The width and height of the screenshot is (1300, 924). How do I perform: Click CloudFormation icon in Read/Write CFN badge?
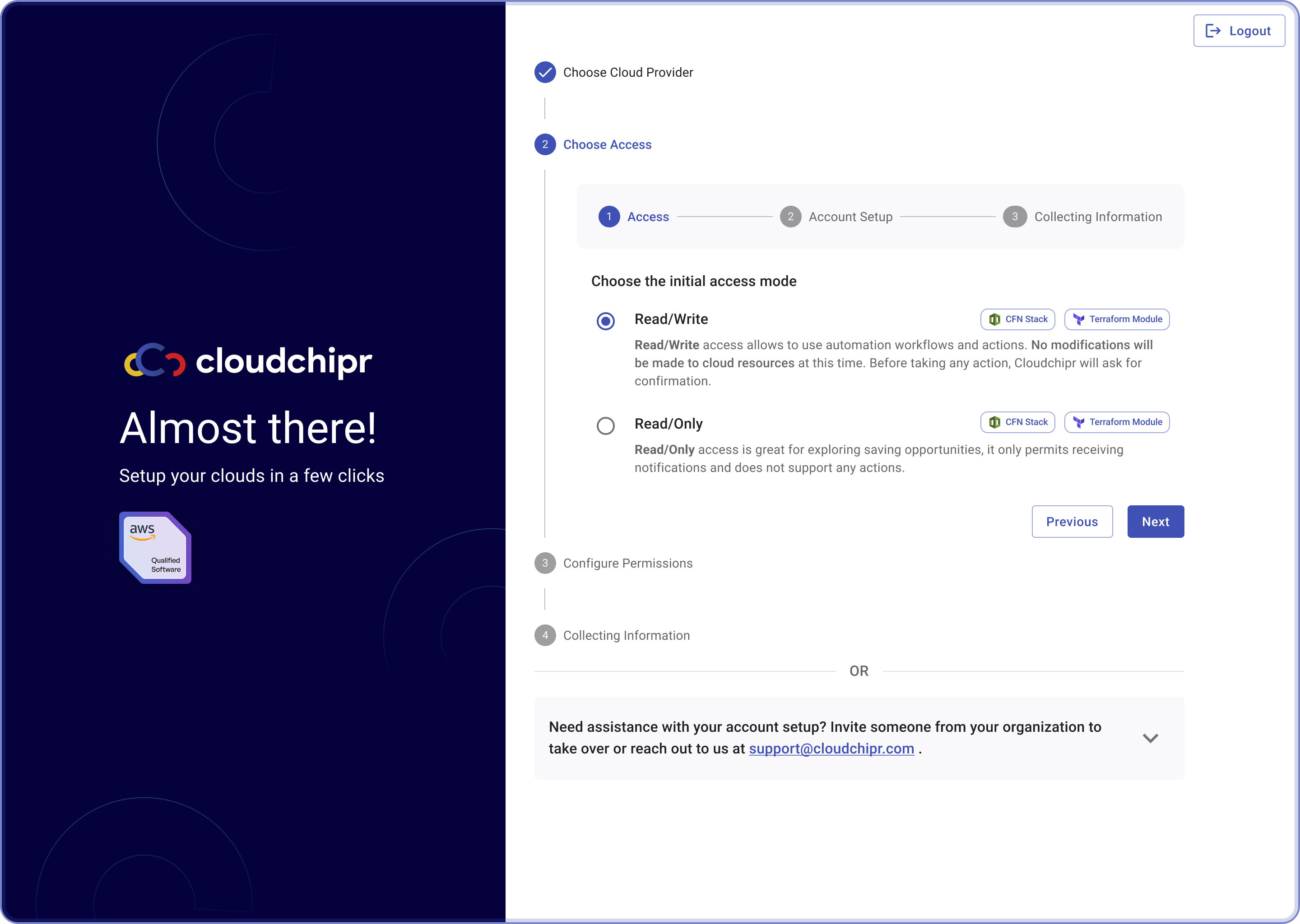994,319
